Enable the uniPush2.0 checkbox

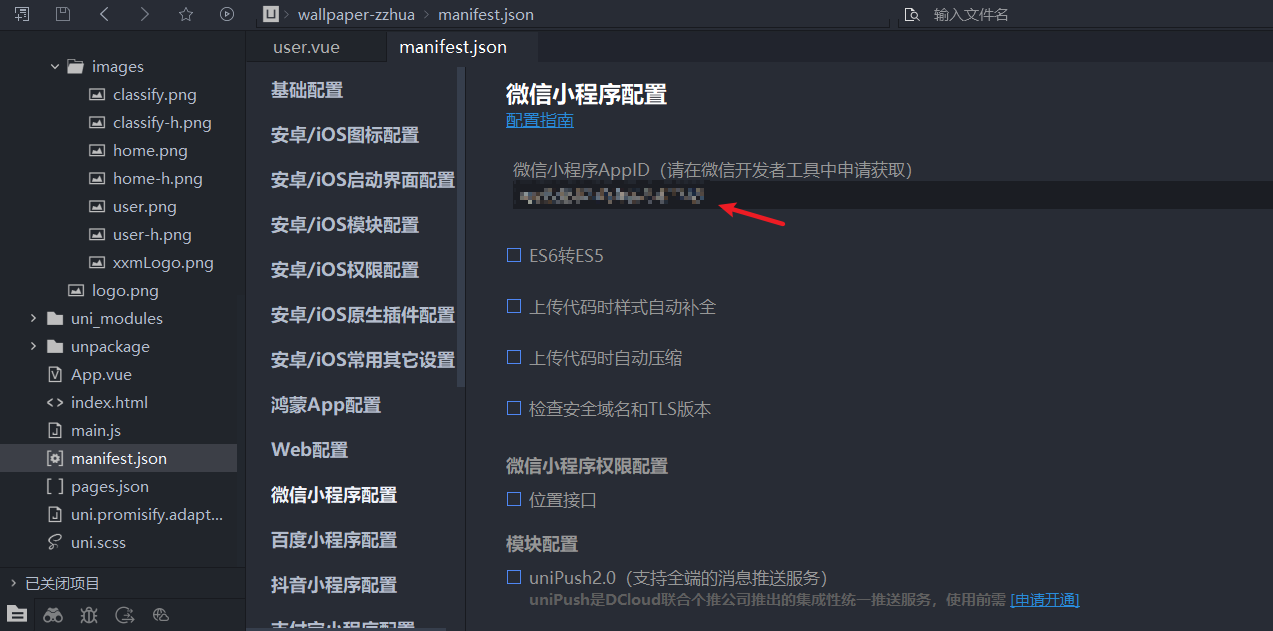(514, 578)
